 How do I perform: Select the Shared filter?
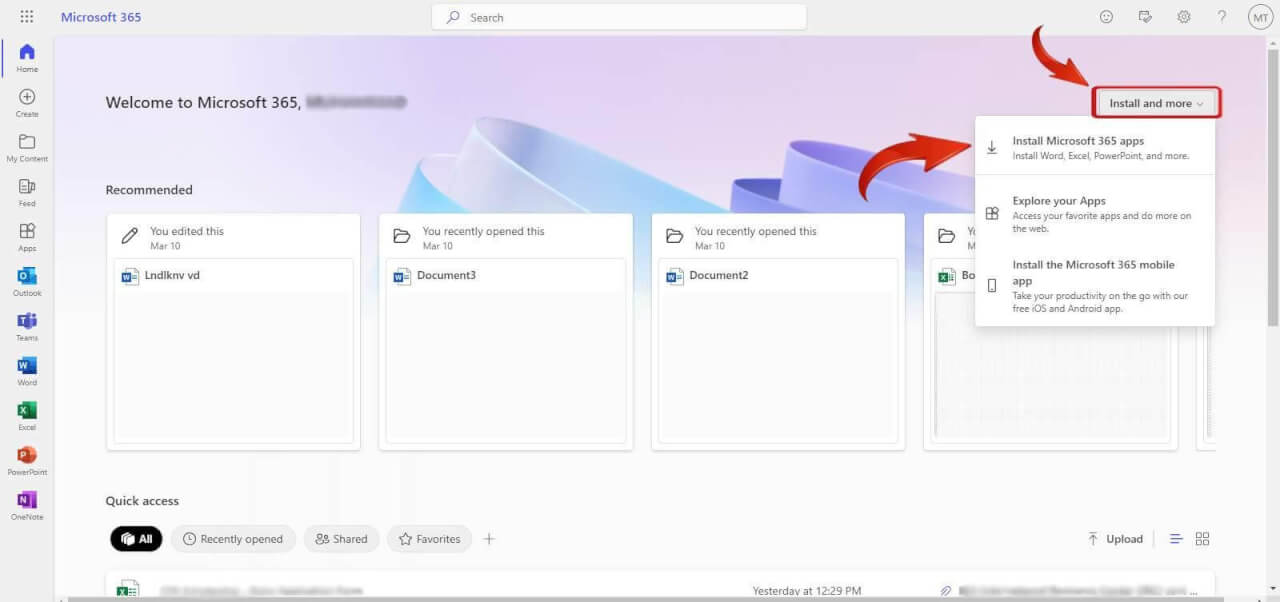(x=341, y=539)
